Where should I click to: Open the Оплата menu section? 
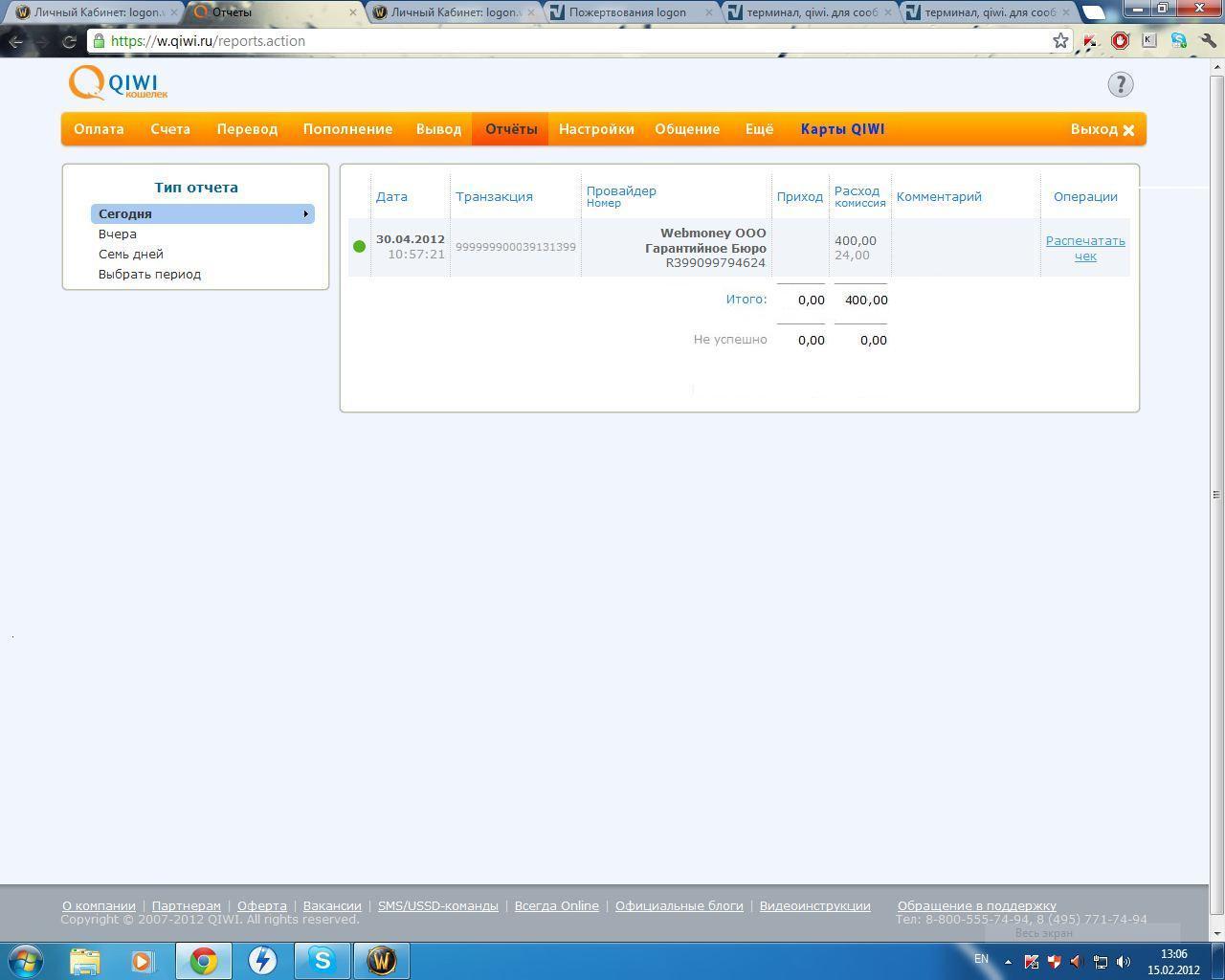point(99,129)
